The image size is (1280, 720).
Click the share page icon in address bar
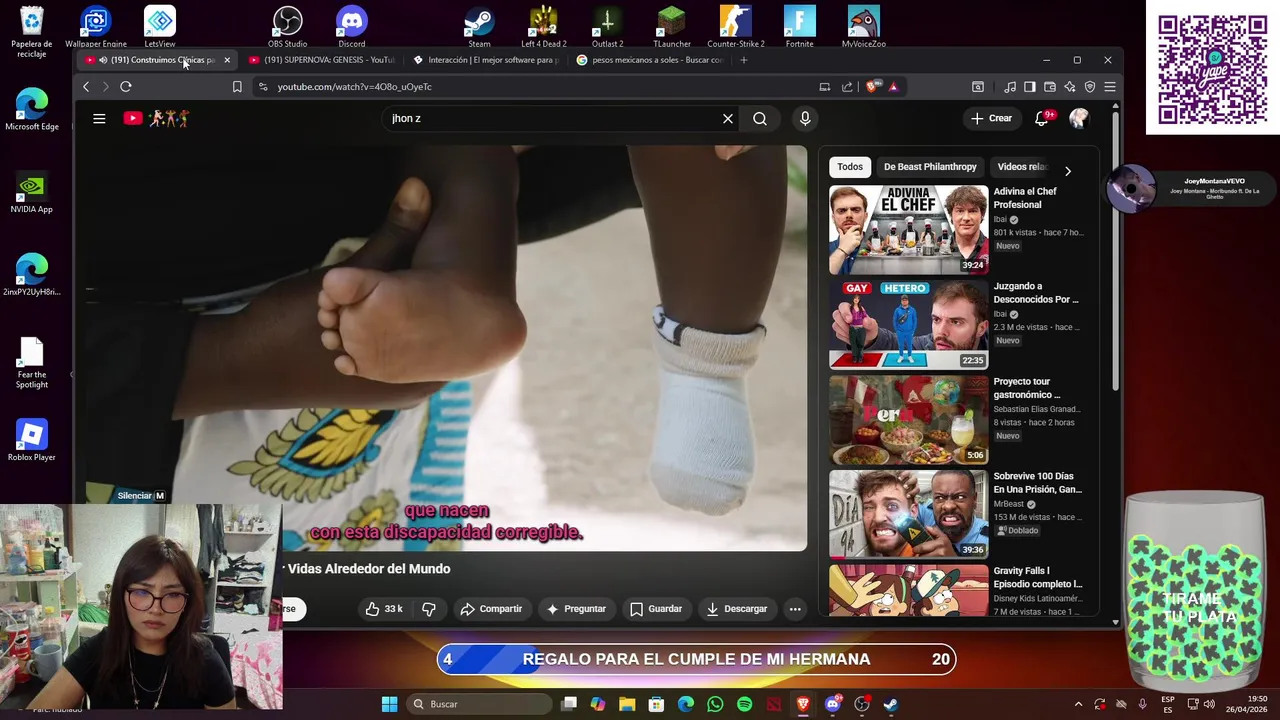(x=847, y=87)
